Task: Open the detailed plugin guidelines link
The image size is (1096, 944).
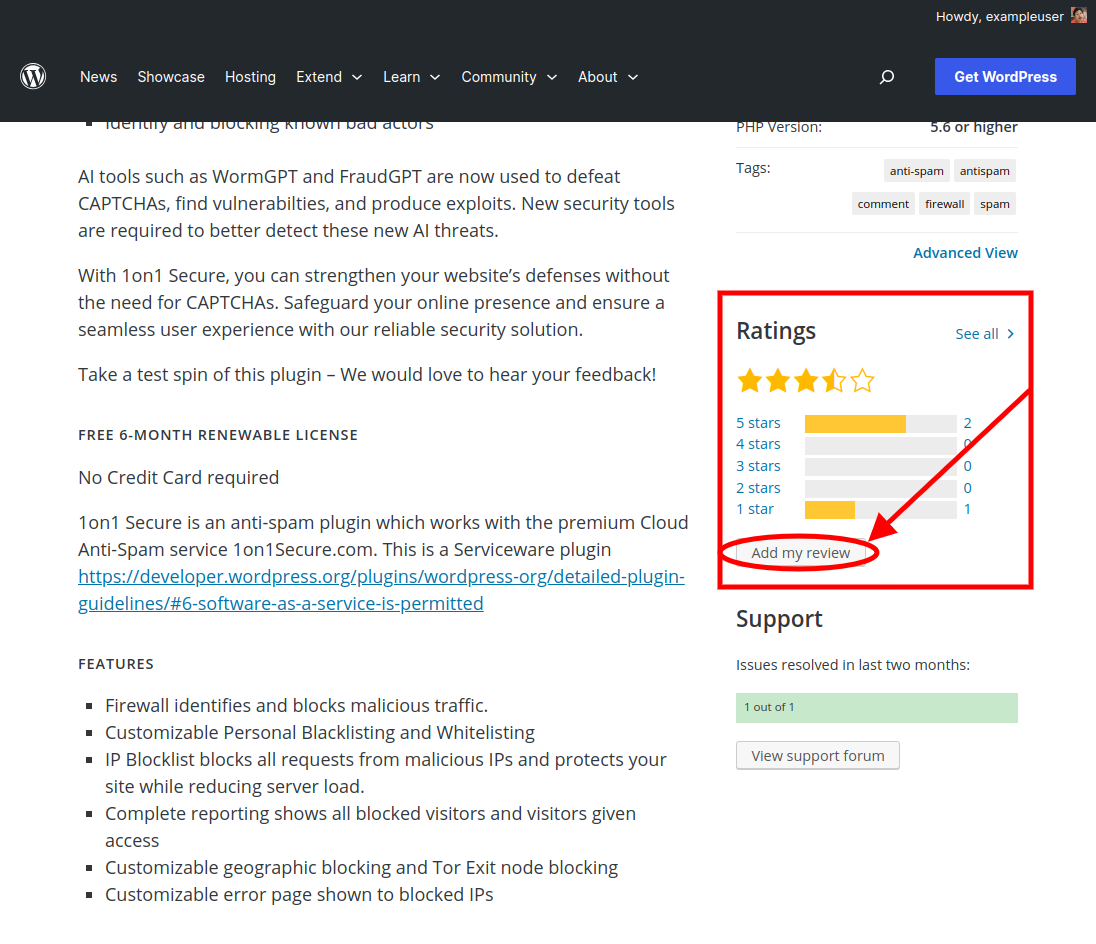Action: point(381,590)
